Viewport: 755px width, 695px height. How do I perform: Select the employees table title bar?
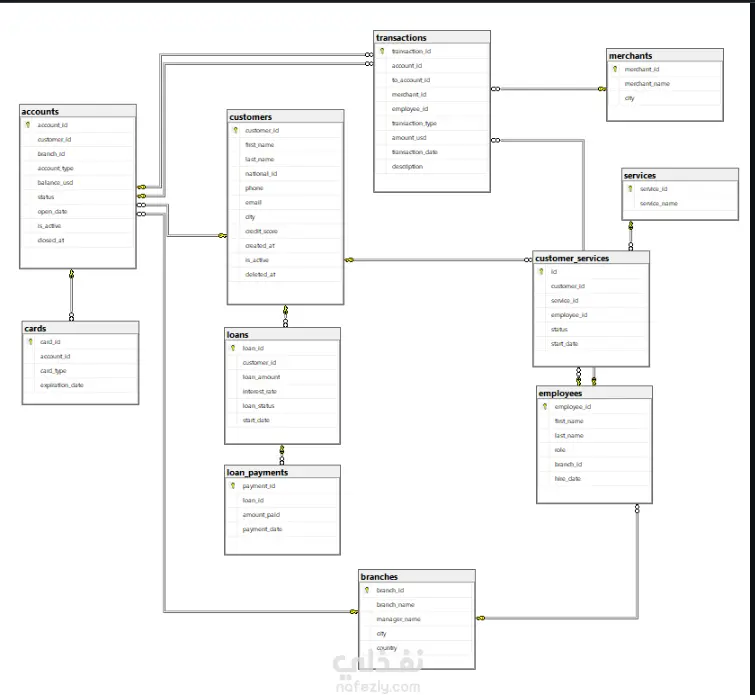tap(594, 393)
